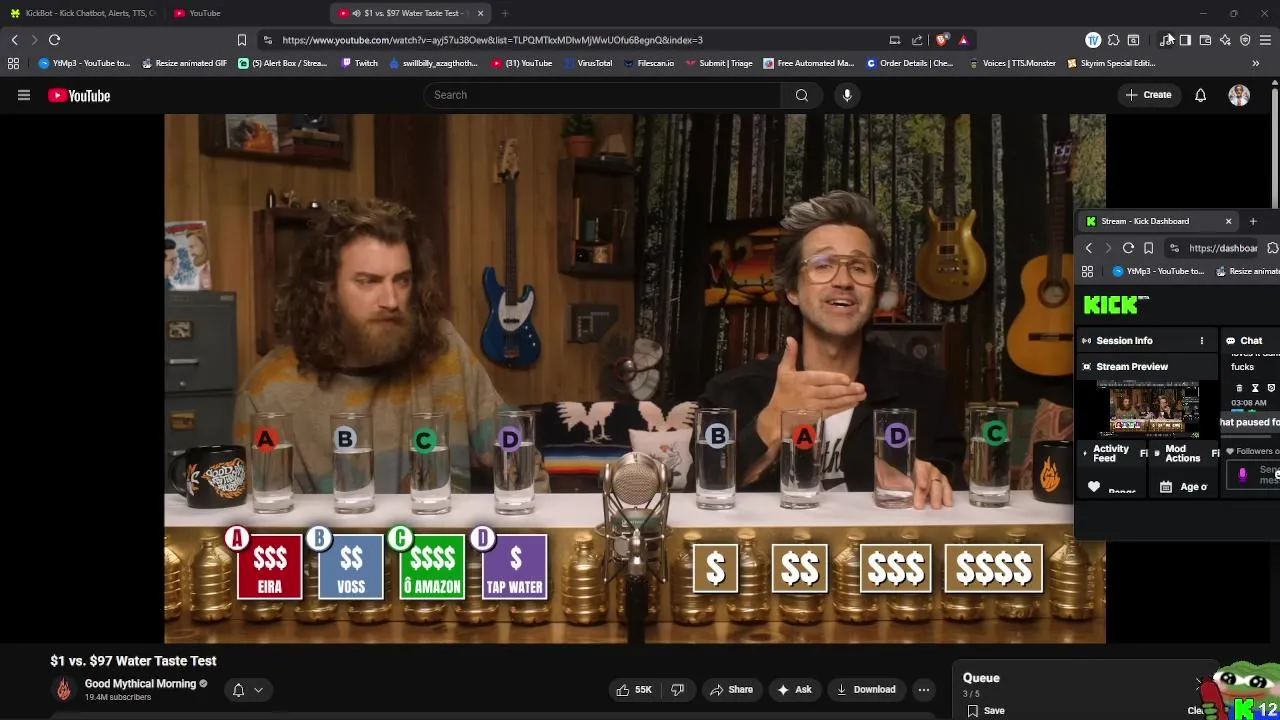Expand the subscription notification chevron

pyautogui.click(x=258, y=690)
